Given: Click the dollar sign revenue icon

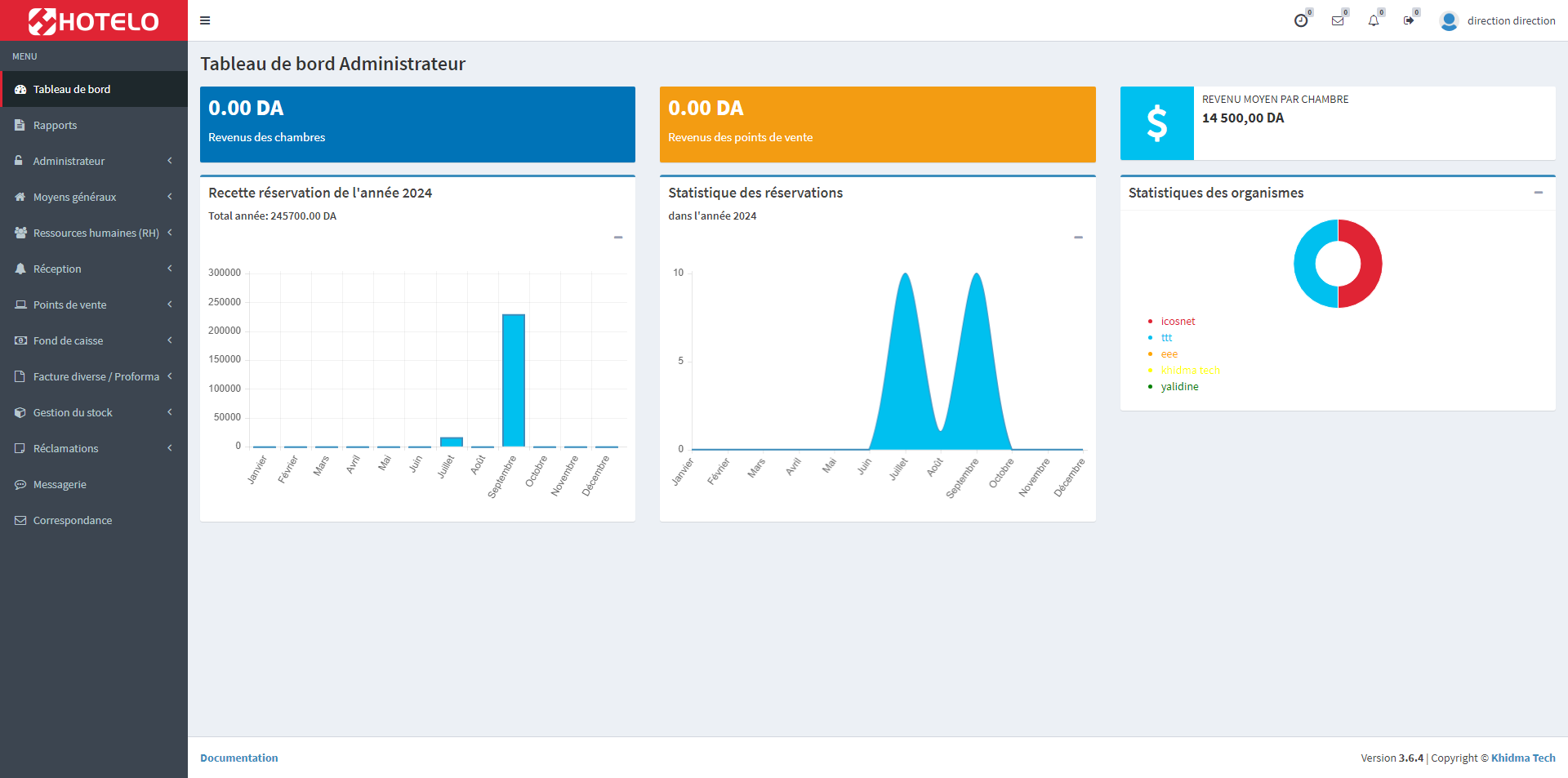Looking at the screenshot, I should 1156,123.
